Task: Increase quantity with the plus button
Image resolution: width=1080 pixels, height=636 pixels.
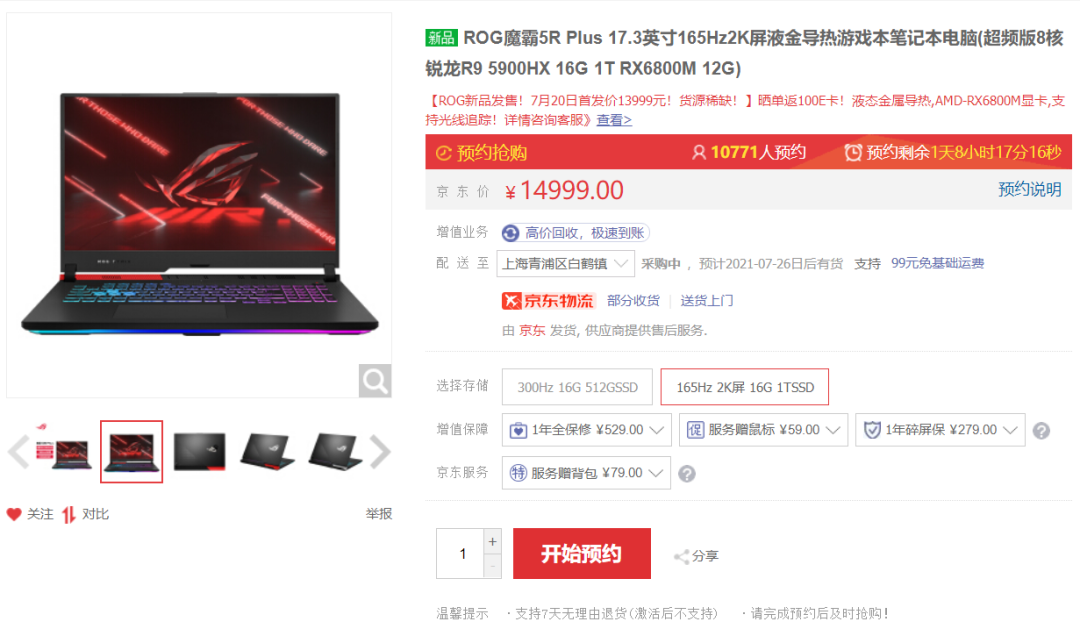Action: point(492,542)
